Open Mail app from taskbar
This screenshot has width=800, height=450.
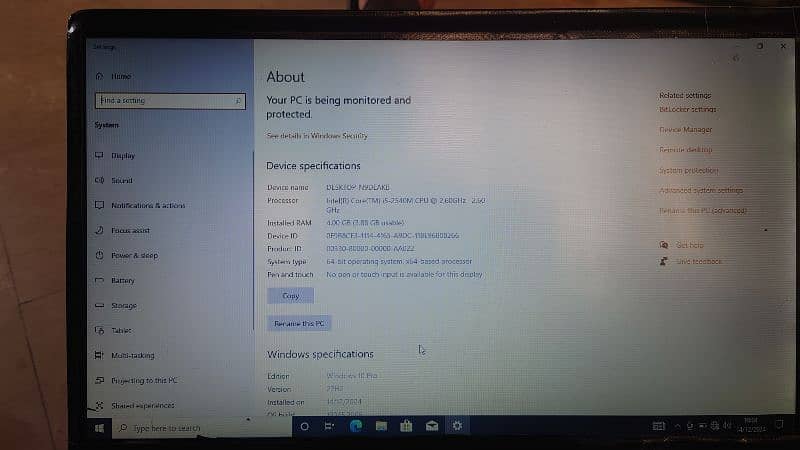(x=432, y=426)
